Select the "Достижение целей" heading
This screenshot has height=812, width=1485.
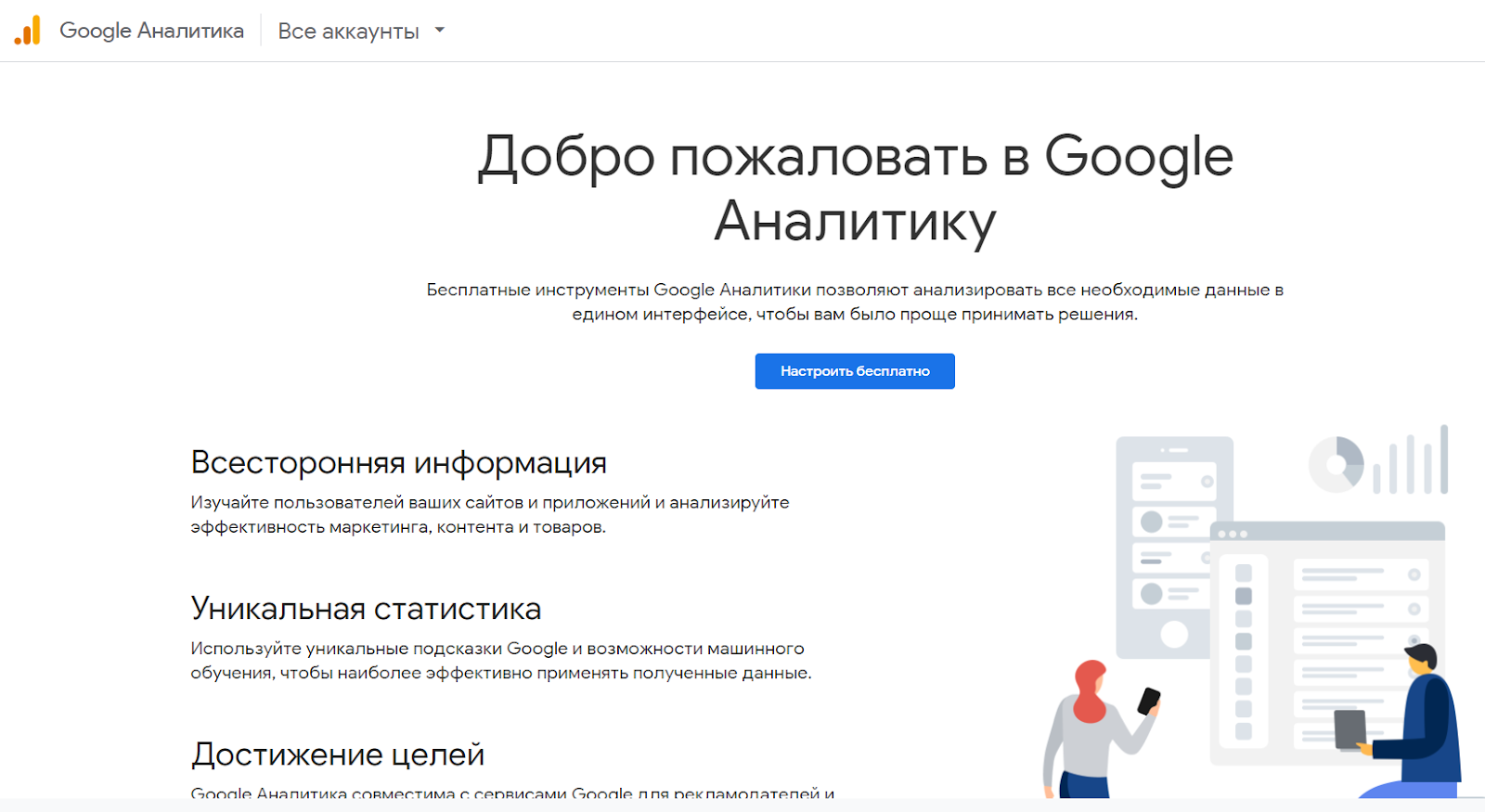(338, 754)
